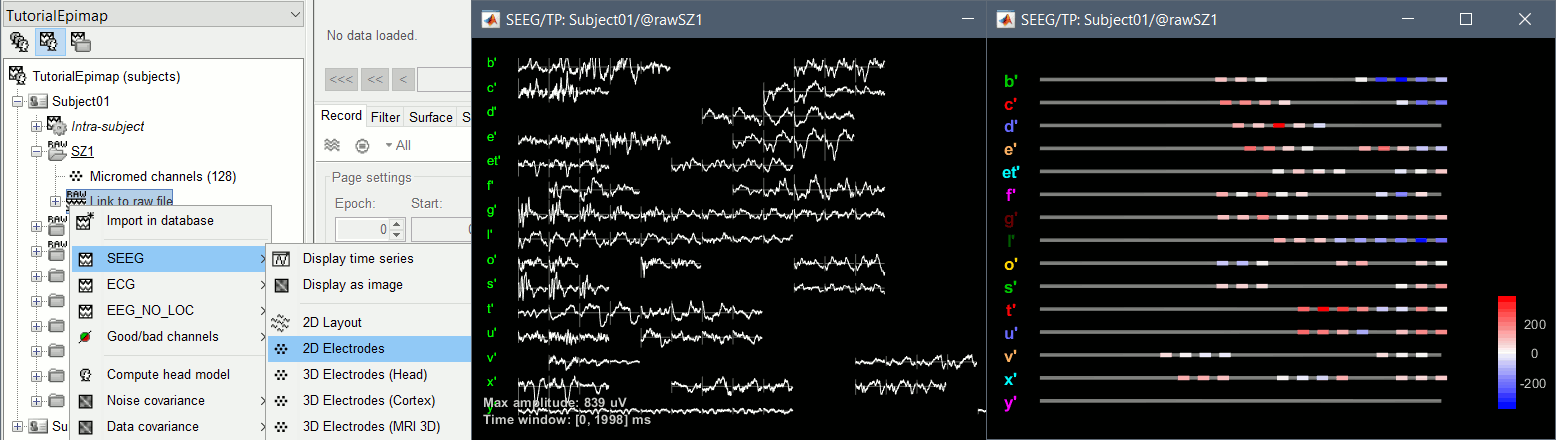
Task: Open the Filter tab
Action: point(385,117)
